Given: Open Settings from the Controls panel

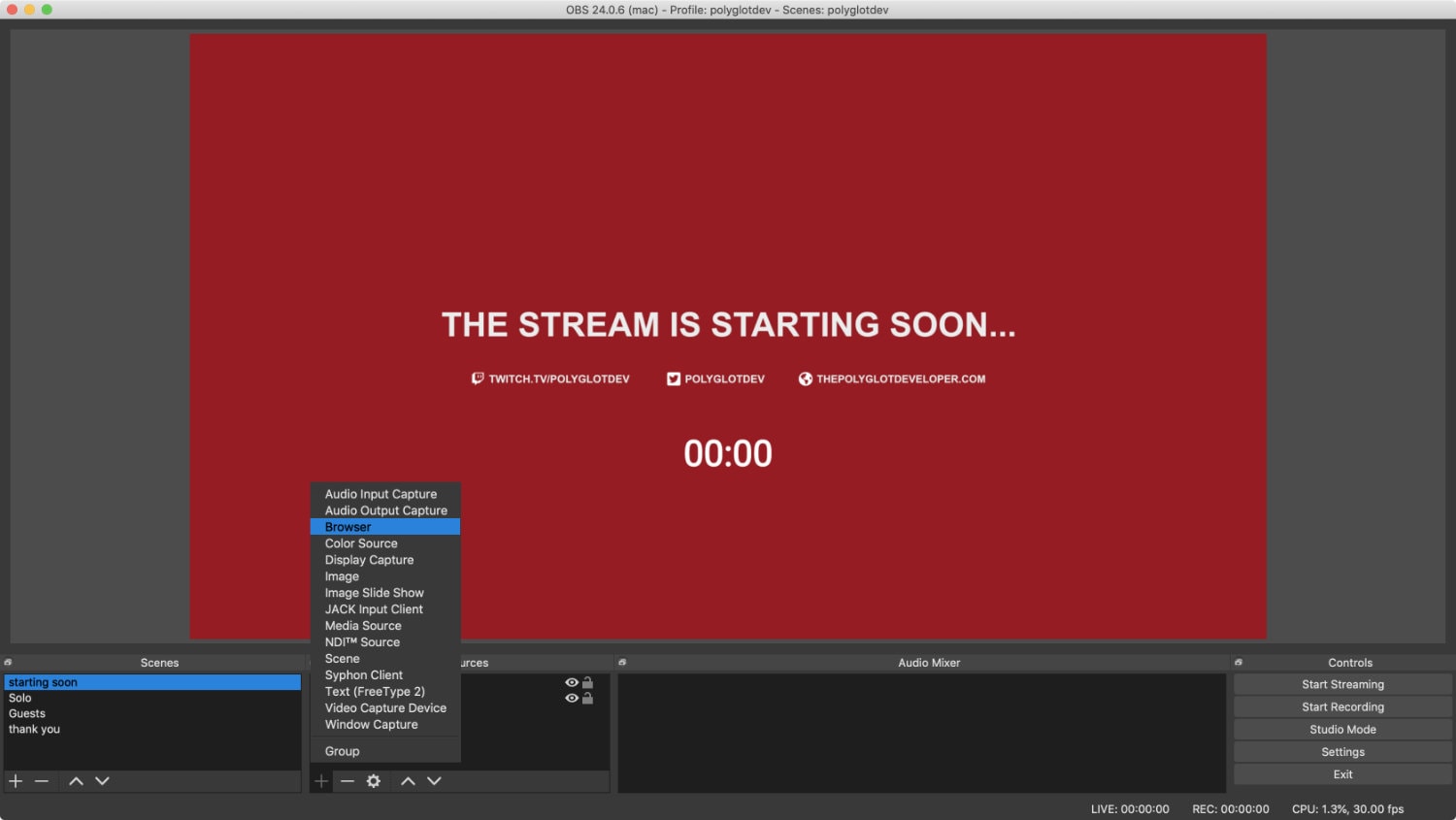Looking at the screenshot, I should [1342, 752].
